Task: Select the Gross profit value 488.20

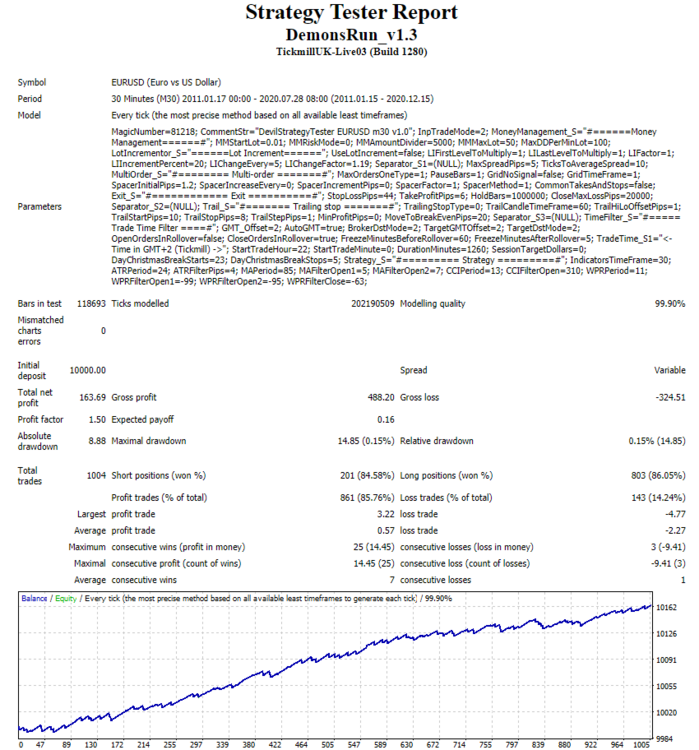Action: click(x=381, y=397)
